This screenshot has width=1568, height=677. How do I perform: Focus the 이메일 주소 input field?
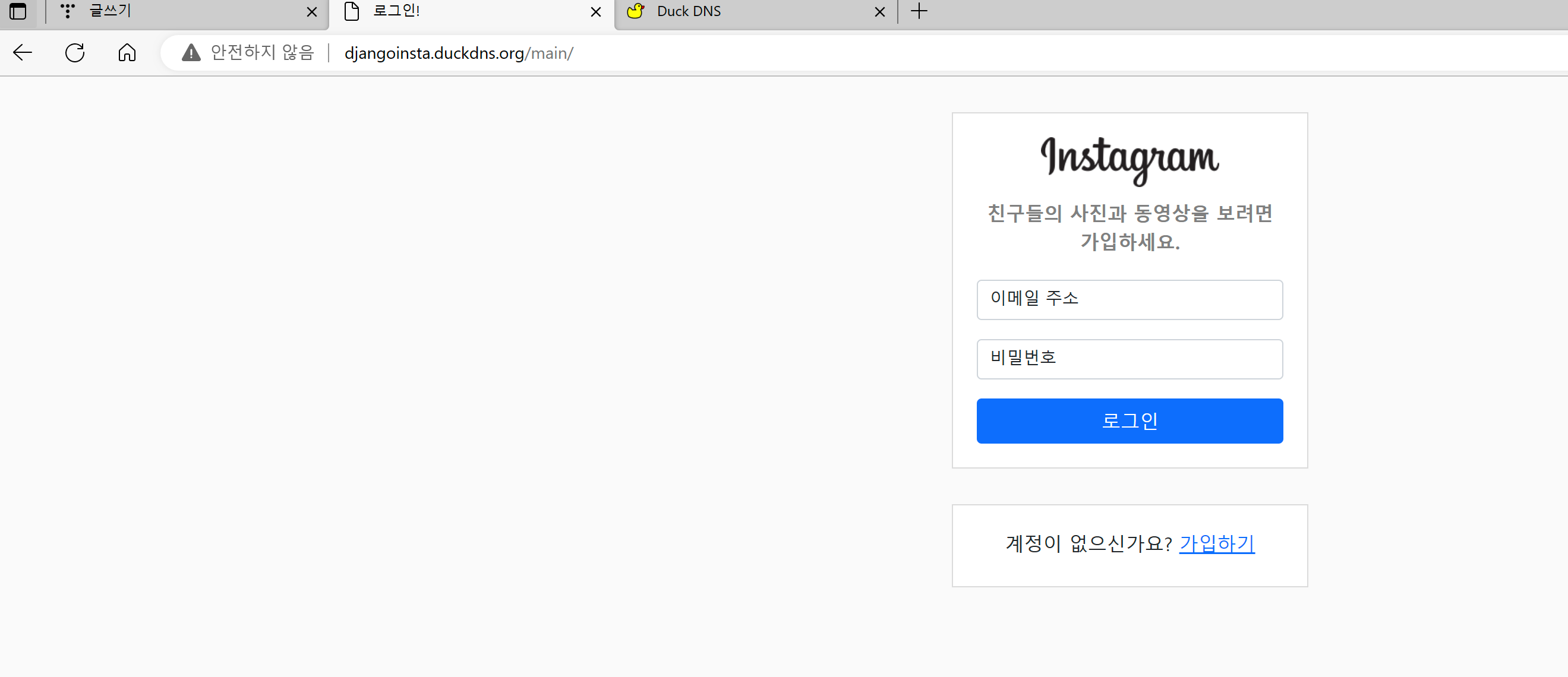pyautogui.click(x=1129, y=299)
